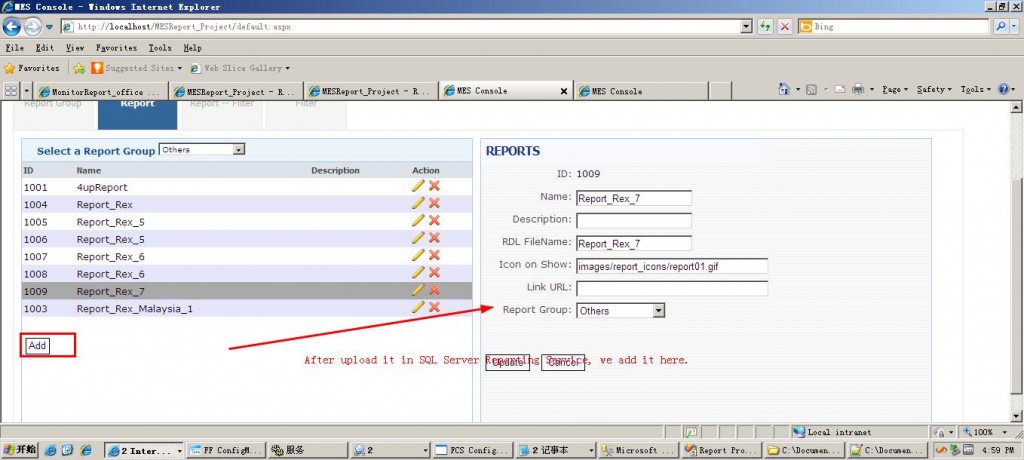
Task: Open the File menu
Action: click(x=14, y=48)
